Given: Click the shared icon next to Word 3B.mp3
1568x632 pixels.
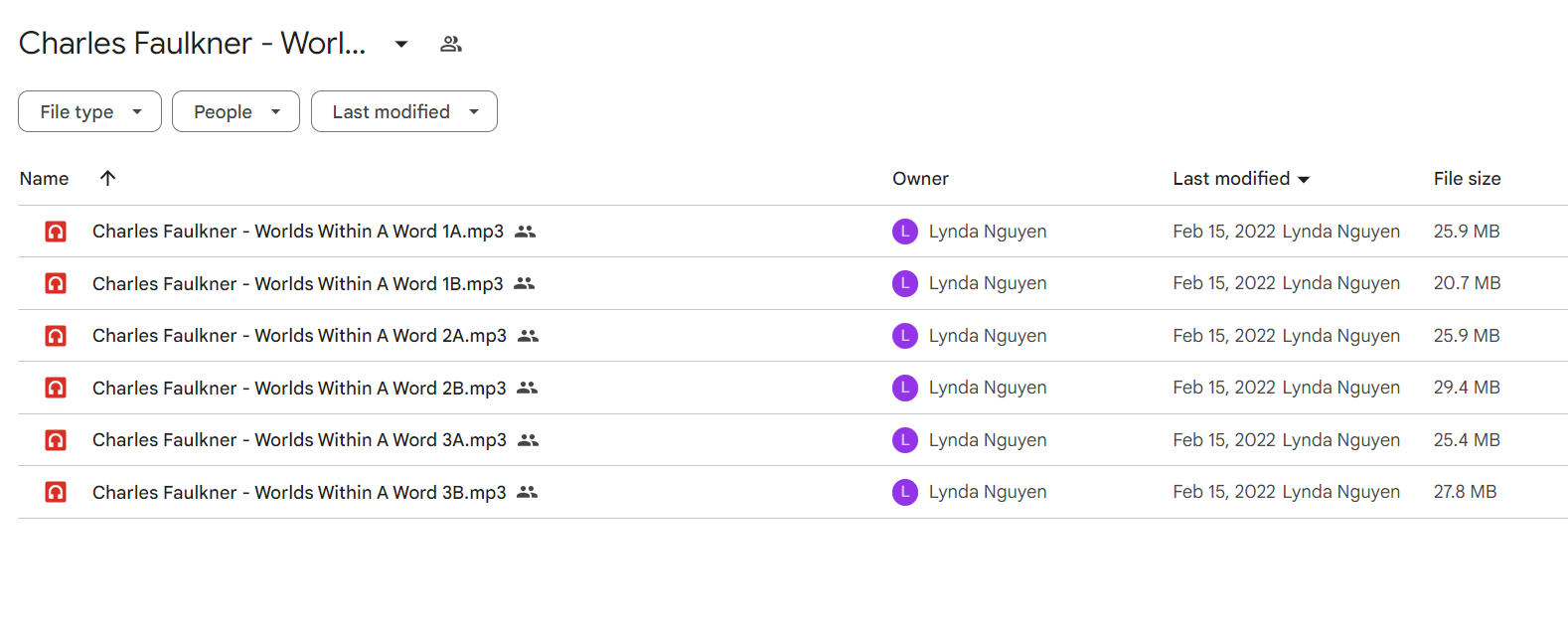Looking at the screenshot, I should (528, 492).
